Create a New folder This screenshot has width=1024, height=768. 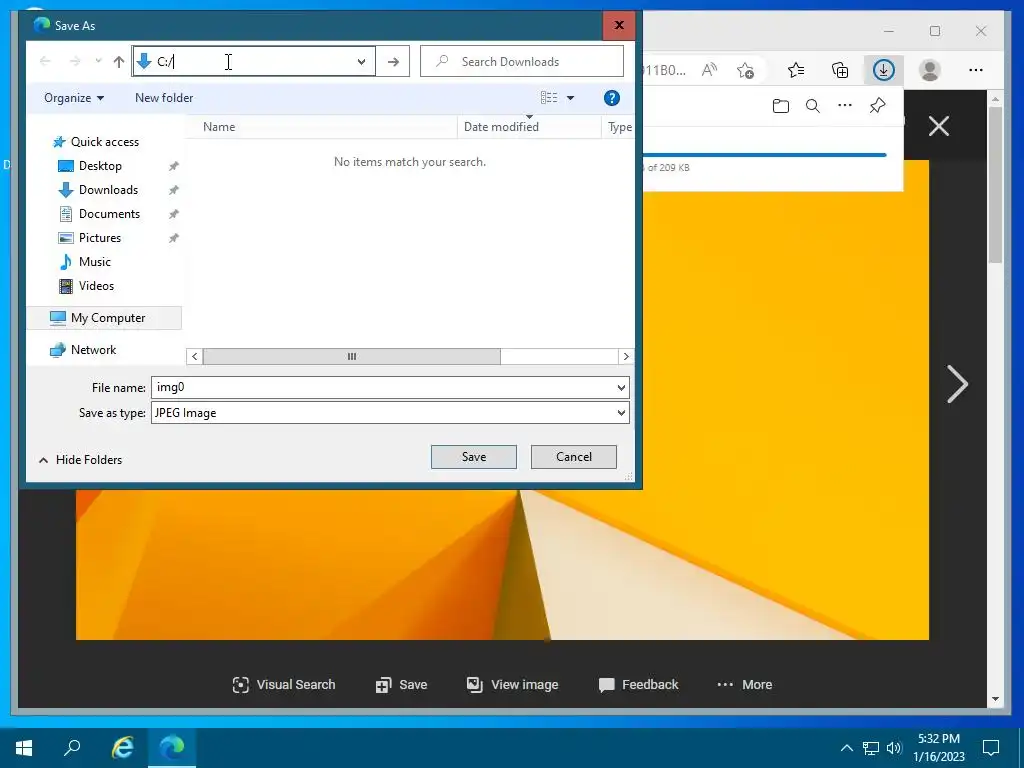click(x=164, y=98)
